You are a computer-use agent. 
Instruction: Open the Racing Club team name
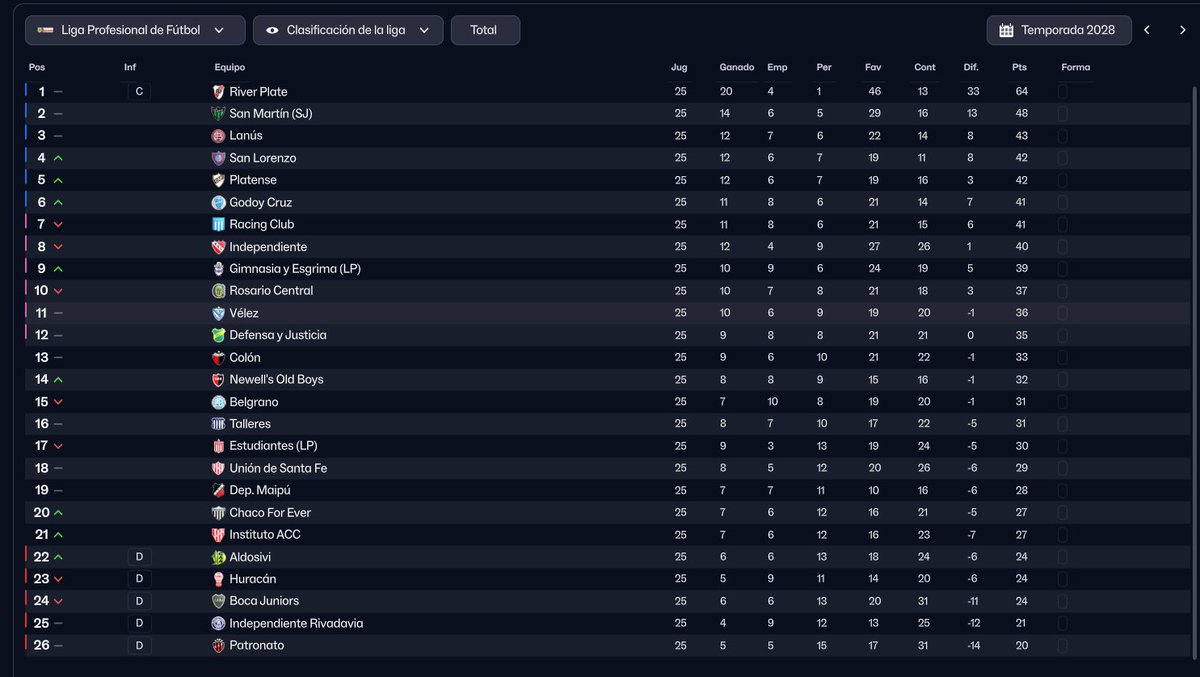pos(261,224)
